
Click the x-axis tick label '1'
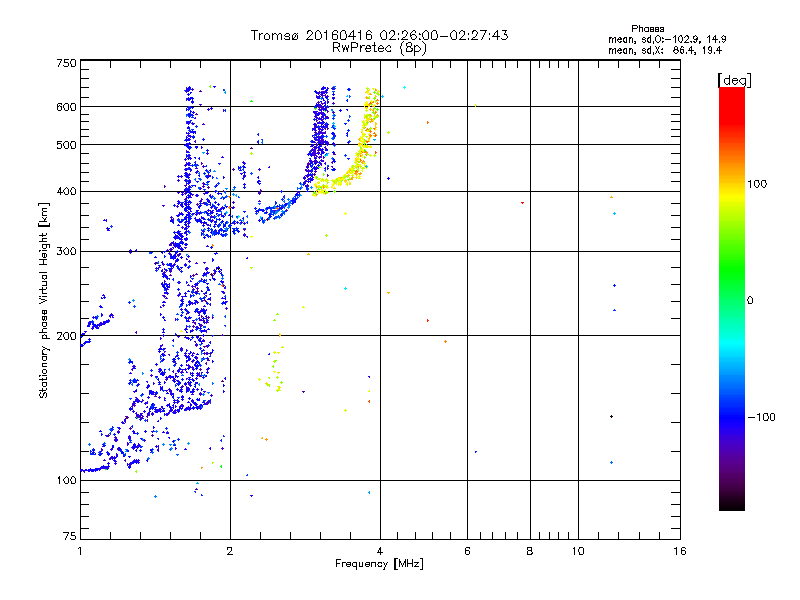tap(80, 551)
